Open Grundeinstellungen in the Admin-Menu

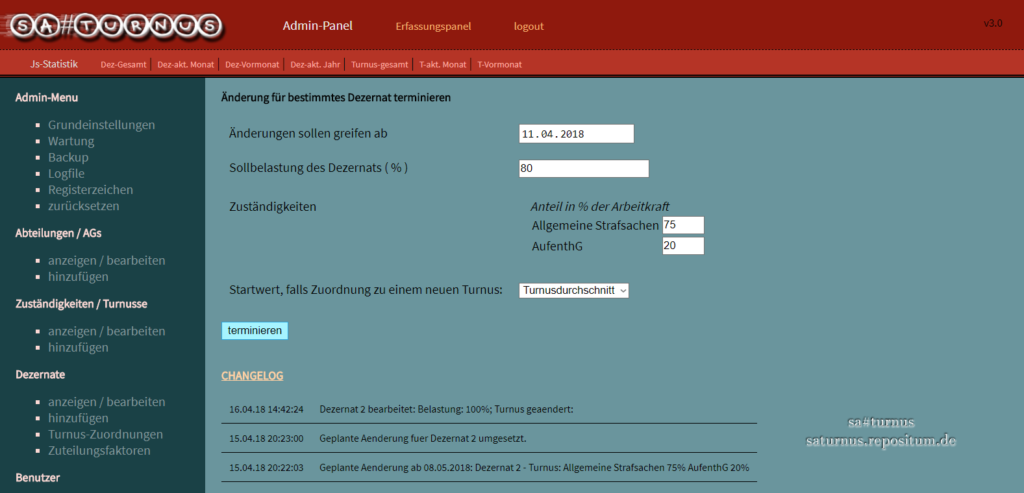(x=101, y=125)
